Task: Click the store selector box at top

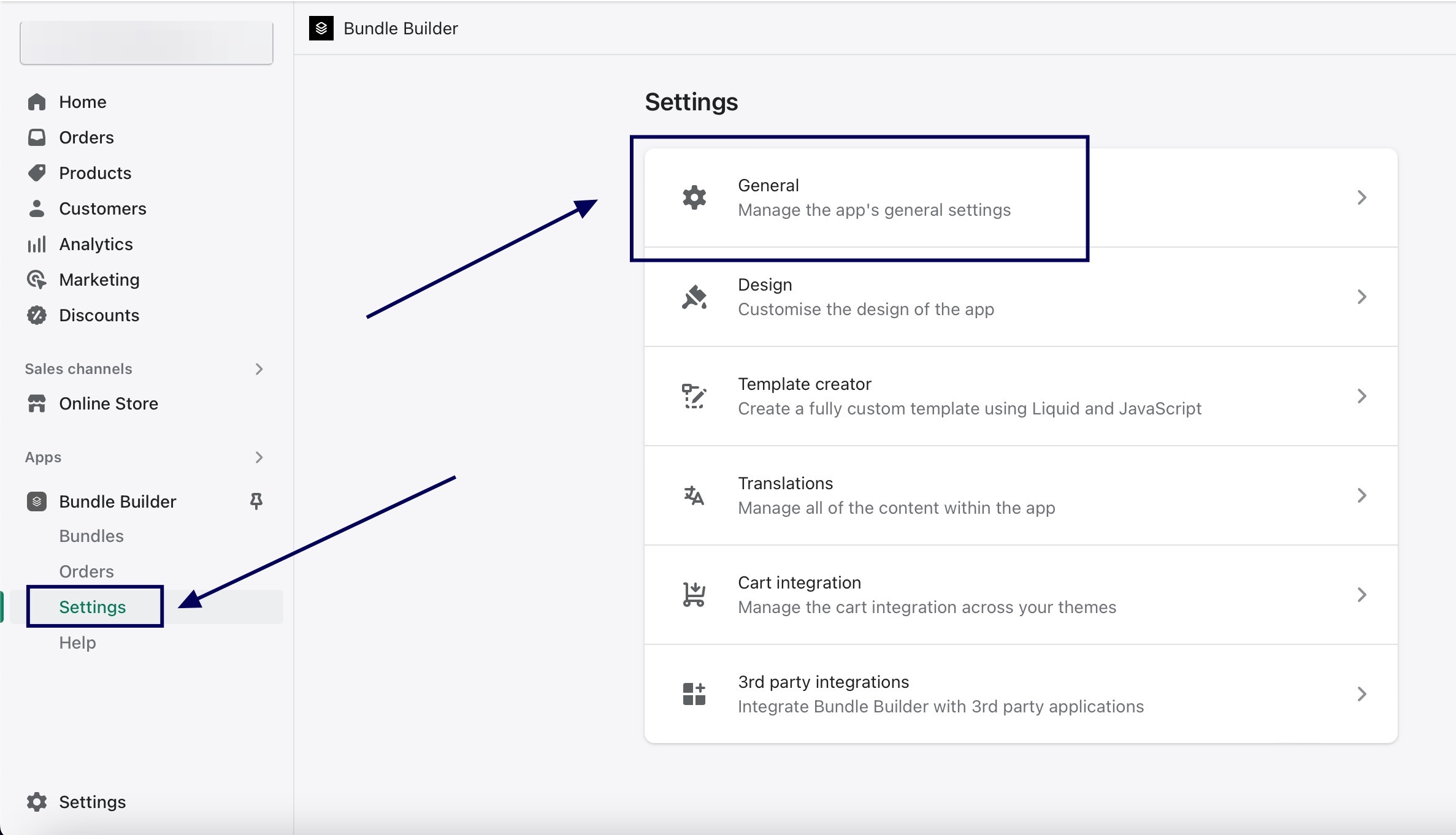Action: coord(147,43)
